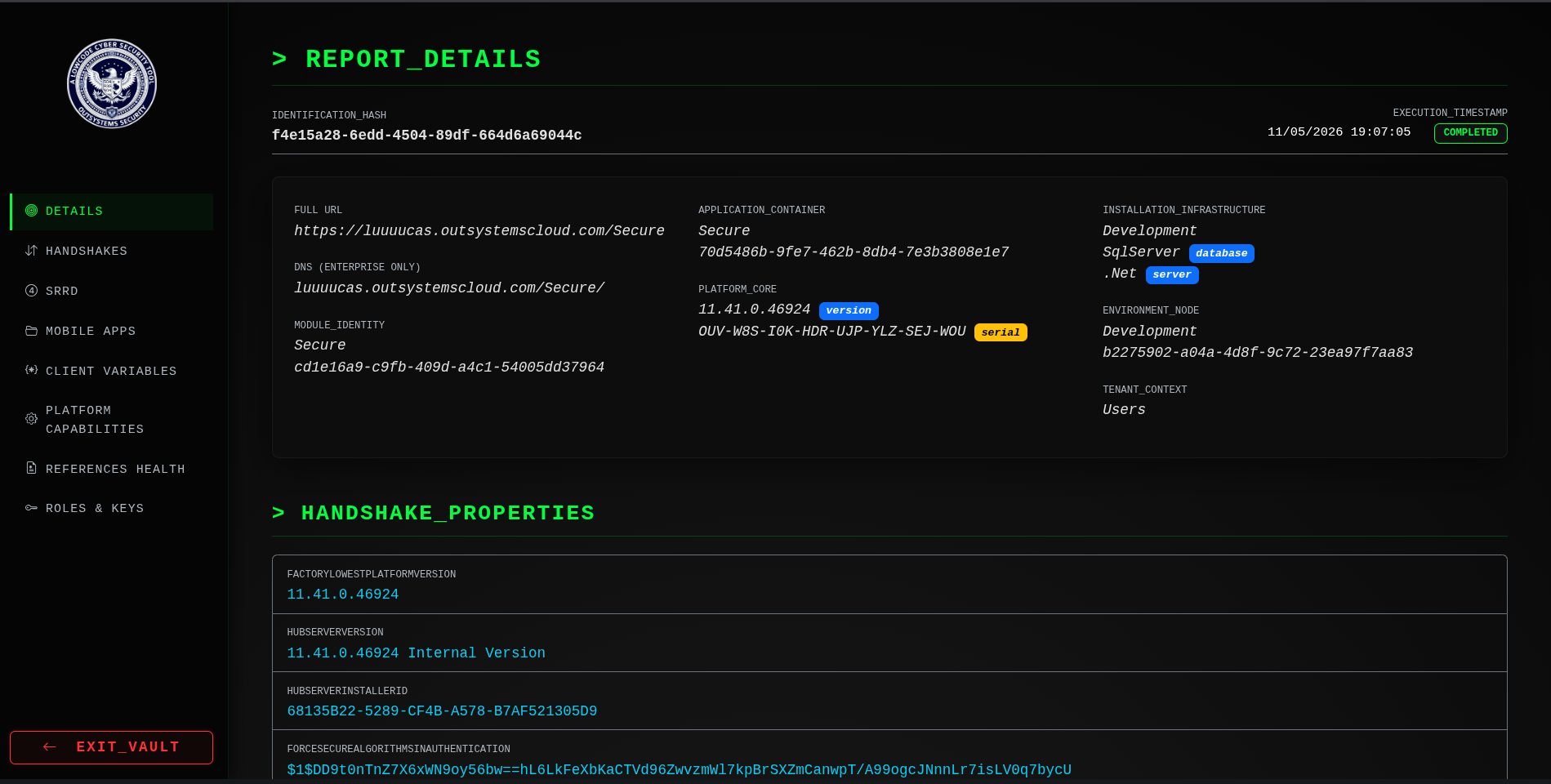Click Secure under MODULE_IDENTITY
This screenshot has height=784, width=1551.
319,345
